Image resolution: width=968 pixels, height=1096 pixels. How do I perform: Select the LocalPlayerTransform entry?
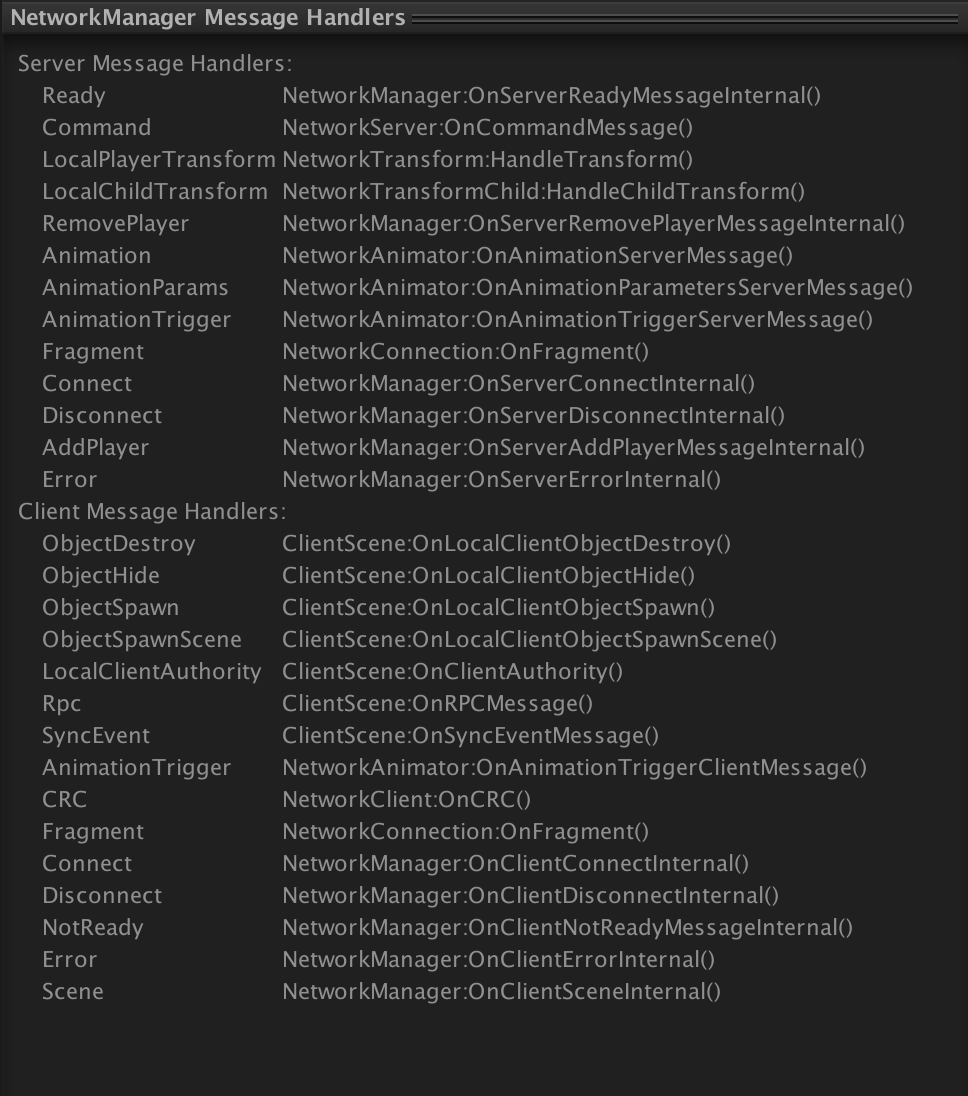pos(158,160)
